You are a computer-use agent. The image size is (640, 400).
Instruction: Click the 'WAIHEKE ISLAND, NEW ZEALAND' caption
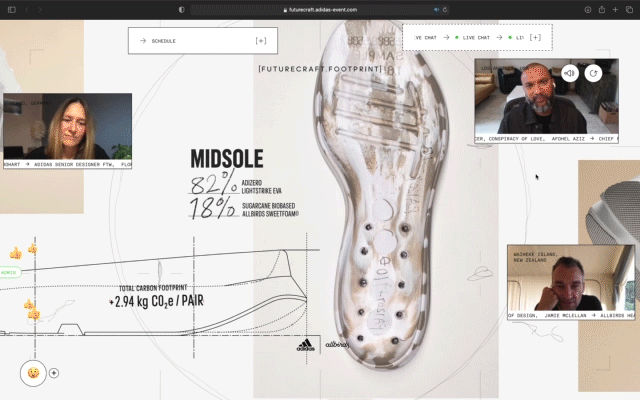[535, 257]
